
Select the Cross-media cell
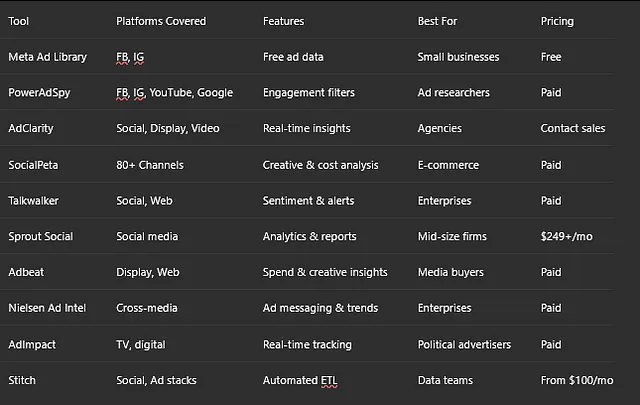[x=147, y=308]
